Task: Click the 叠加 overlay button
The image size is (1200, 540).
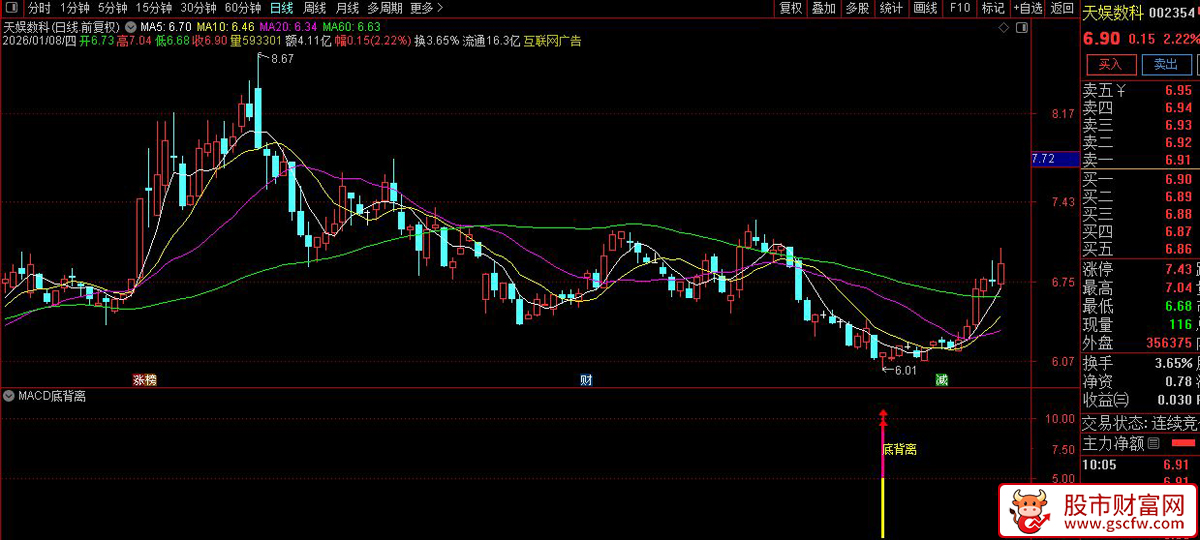Action: (x=824, y=8)
